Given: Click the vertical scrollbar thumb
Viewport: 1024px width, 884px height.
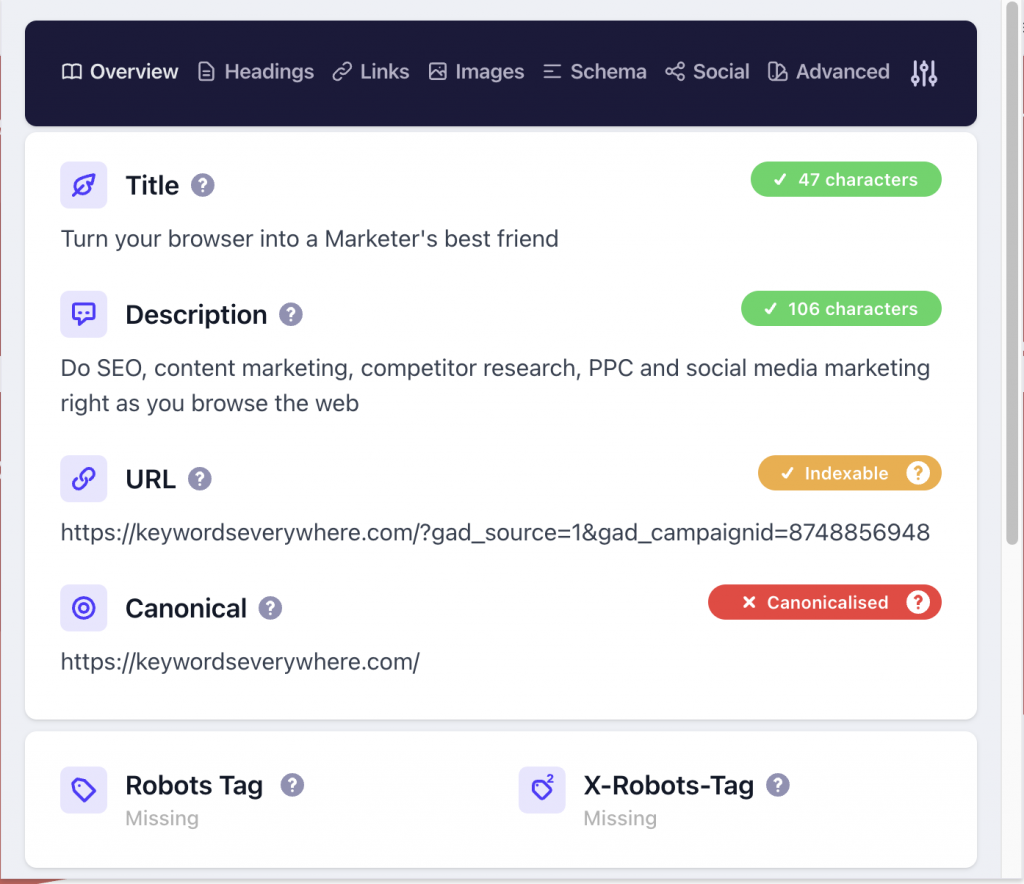Looking at the screenshot, I should point(1012,274).
